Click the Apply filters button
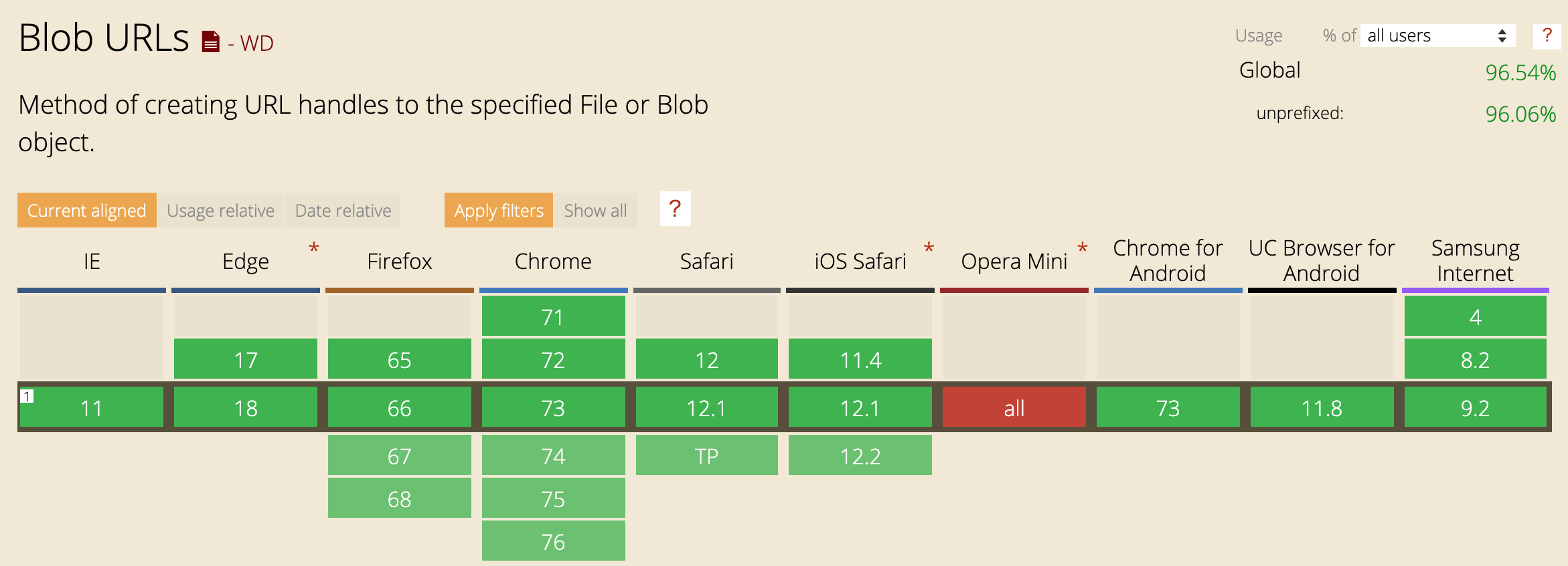This screenshot has width=1568, height=566. [x=499, y=210]
